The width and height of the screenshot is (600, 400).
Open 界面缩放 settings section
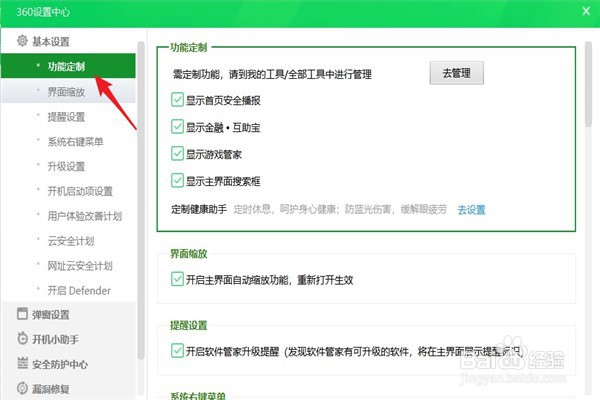coord(68,91)
